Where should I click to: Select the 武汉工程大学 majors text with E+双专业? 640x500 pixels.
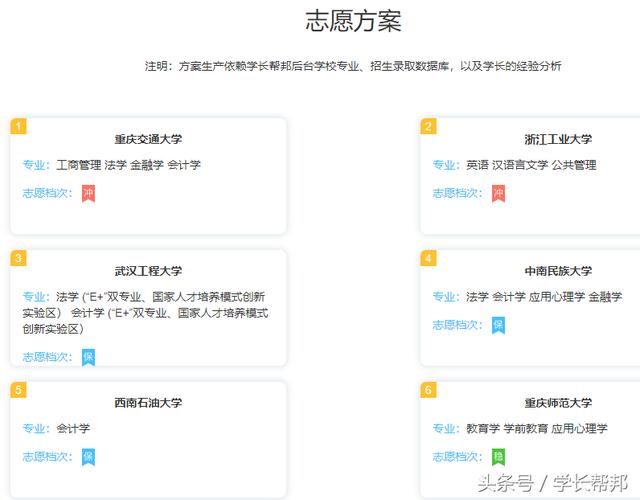coord(145,313)
